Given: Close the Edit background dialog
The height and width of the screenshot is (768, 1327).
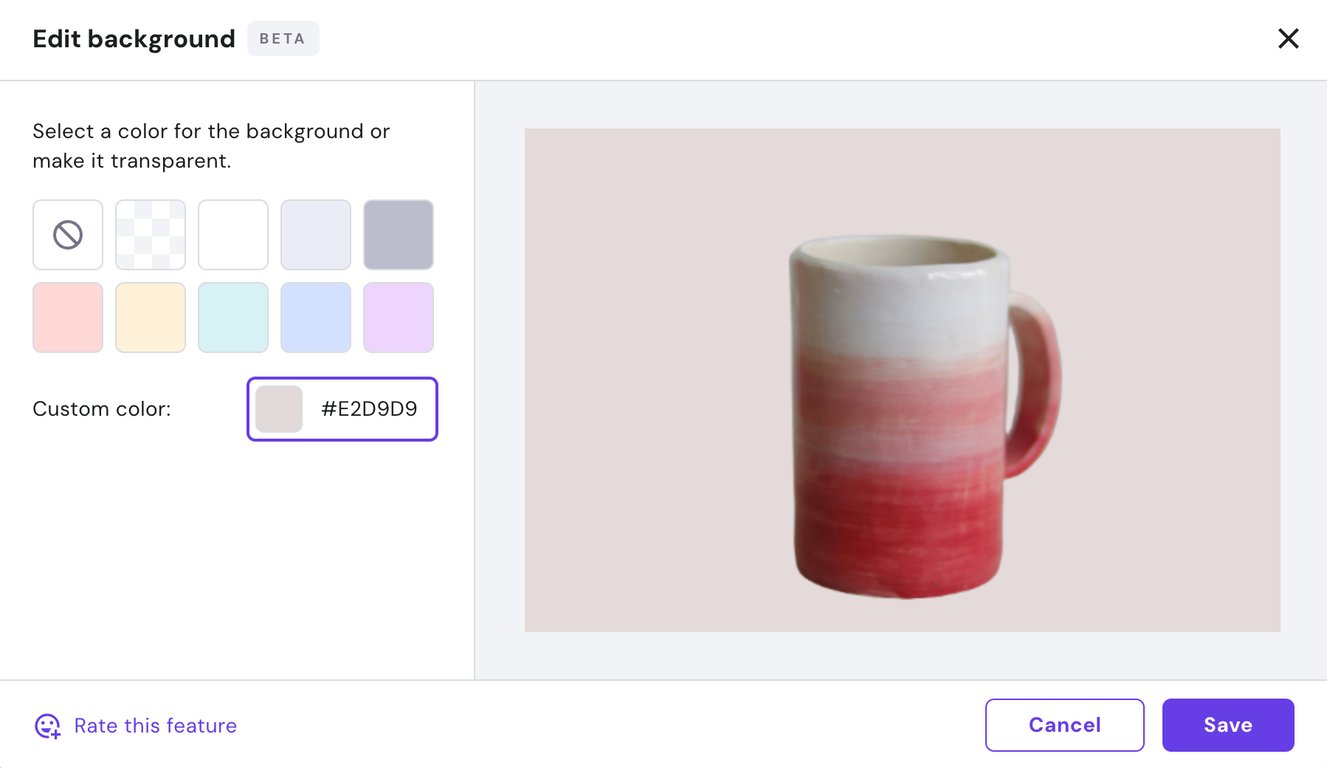Looking at the screenshot, I should tap(1288, 39).
